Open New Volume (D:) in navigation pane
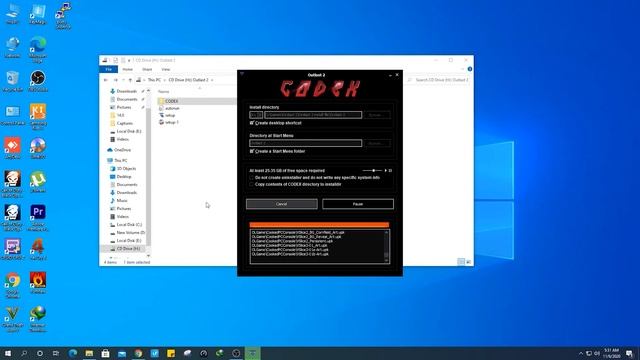The image size is (640, 360). point(130,233)
